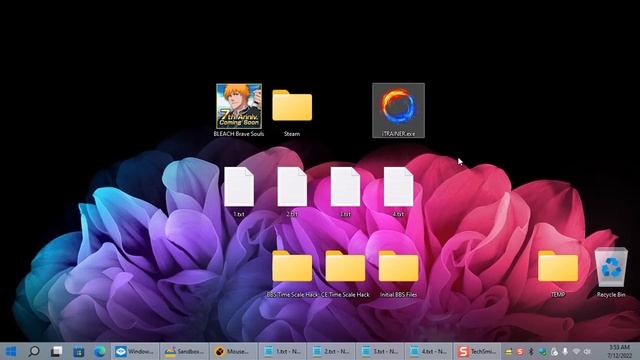Select the 1.txt file on desktop
Screen dimensions: 640x360
tap(239, 191)
